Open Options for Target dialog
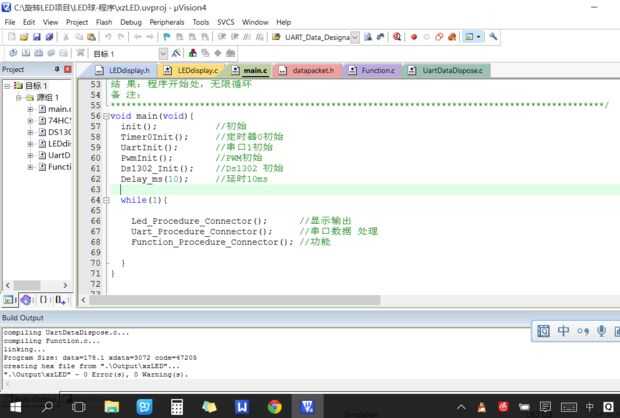Screen dimensions: 620x418 pyautogui.click(x=176, y=53)
